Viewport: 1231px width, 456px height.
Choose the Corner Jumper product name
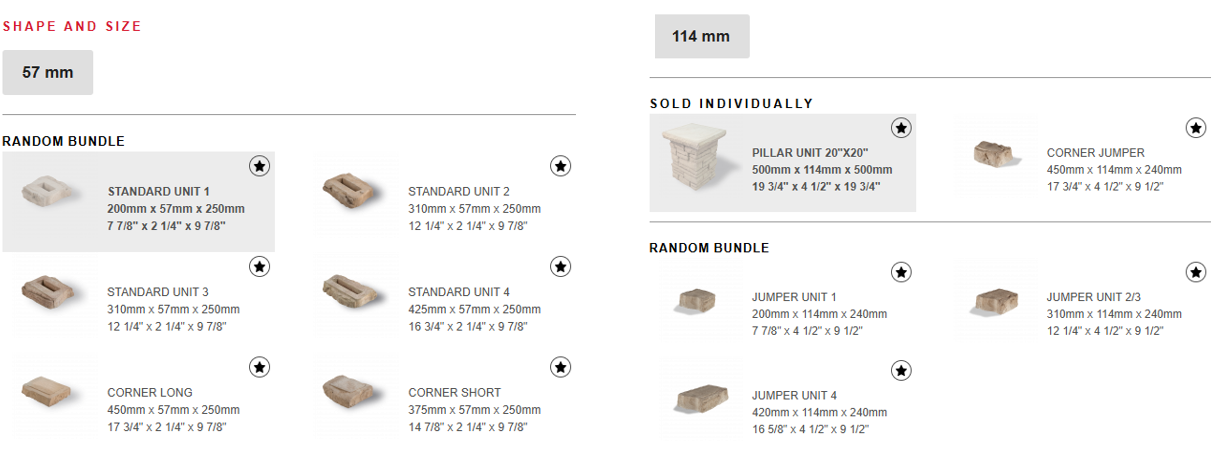[x=1096, y=153]
